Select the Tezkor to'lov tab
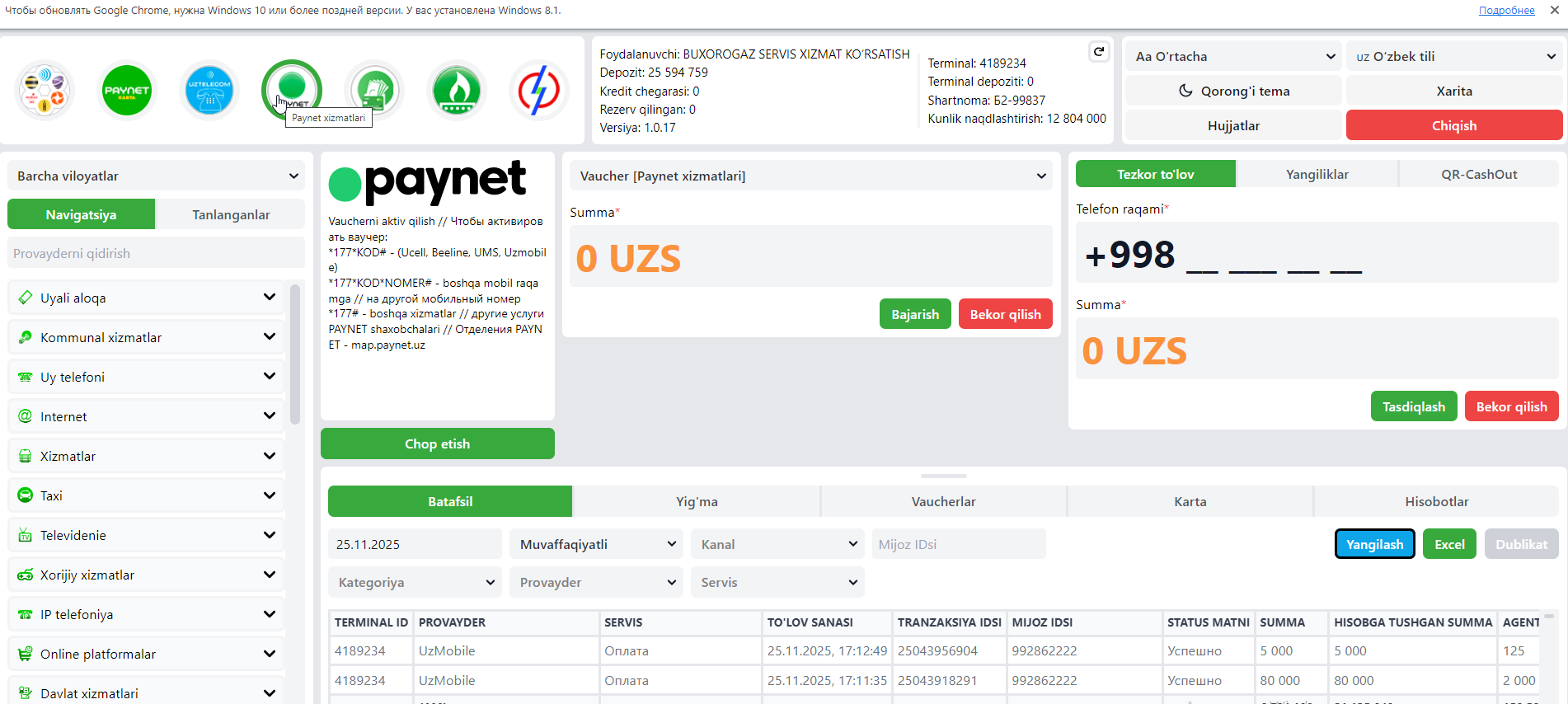The height and width of the screenshot is (704, 1568). coord(1156,174)
